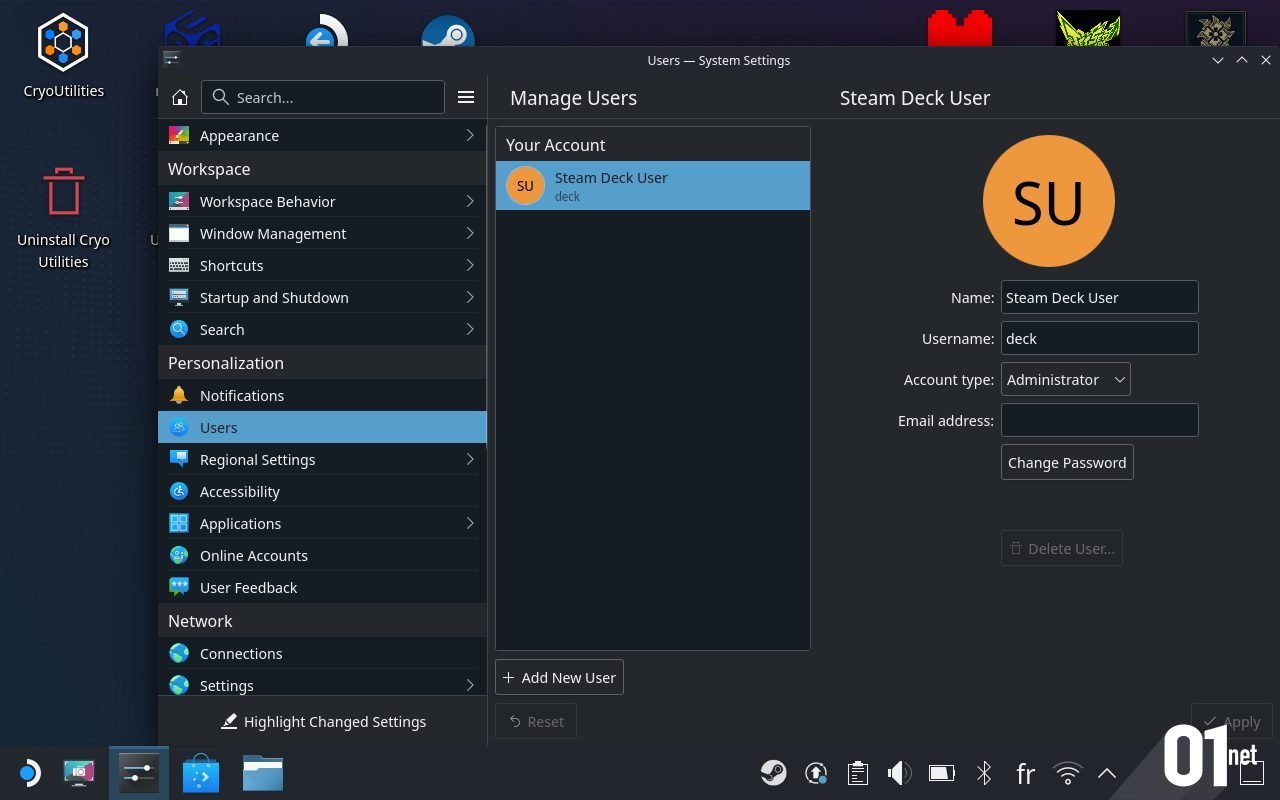1280x800 pixels.
Task: Click the Search magnifier sidebar icon
Action: [179, 329]
